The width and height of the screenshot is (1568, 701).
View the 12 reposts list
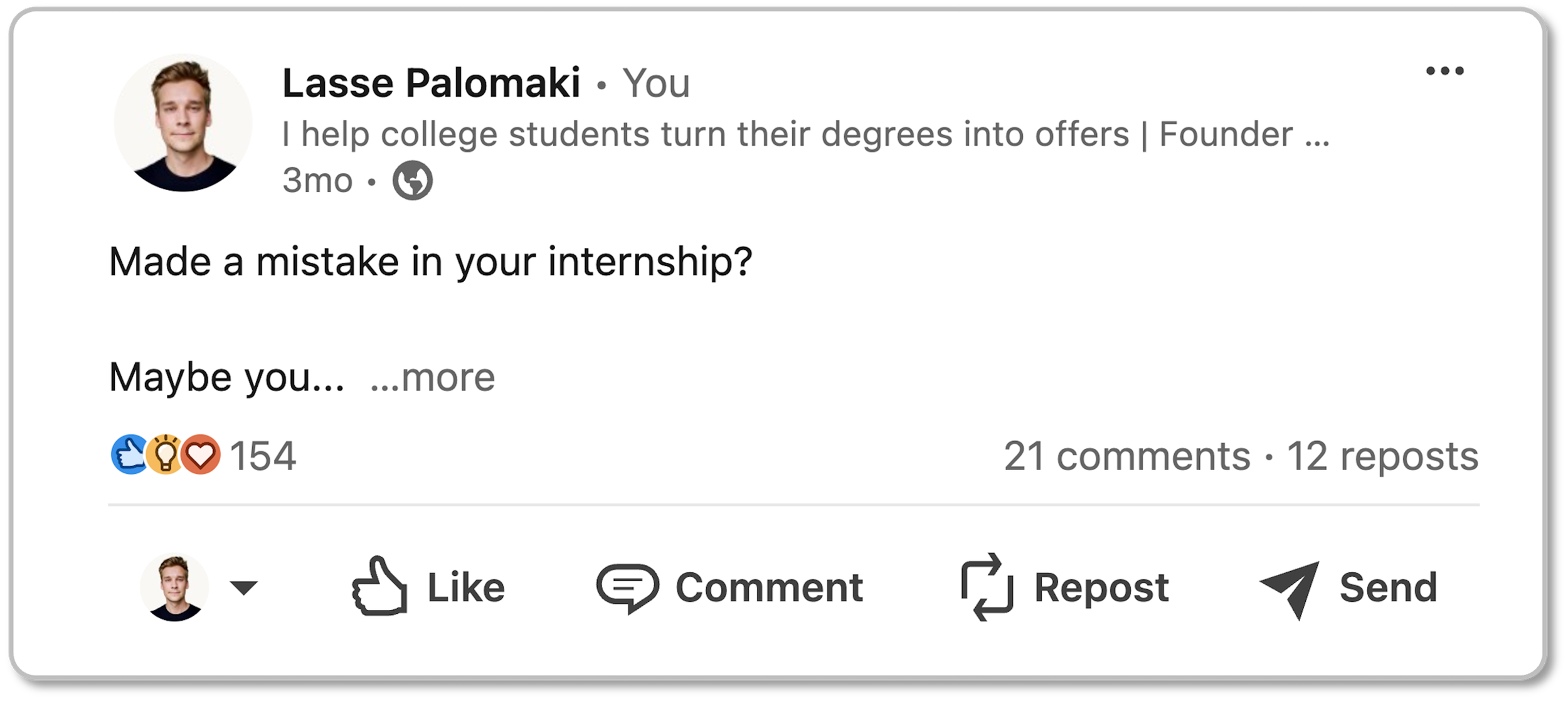click(1382, 456)
